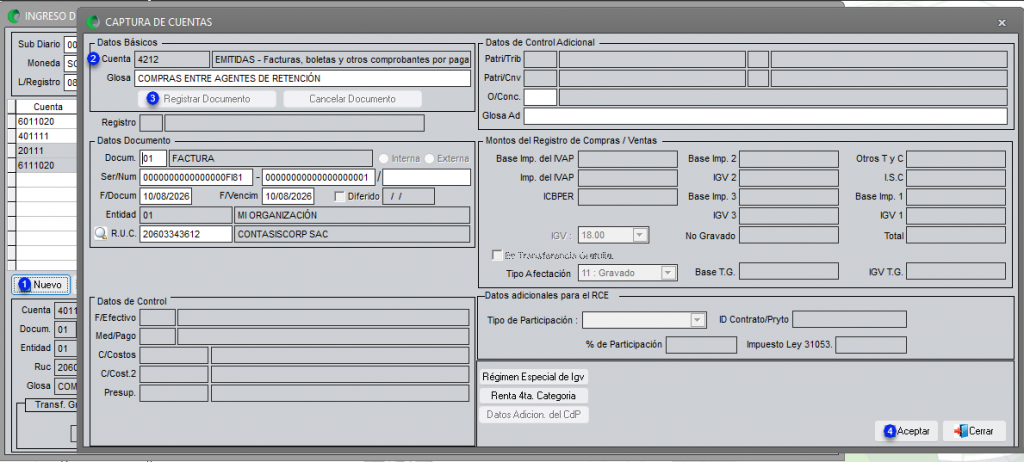This screenshot has height=462, width=1024.
Task: Click the F/Docum date field
Action: click(x=165, y=196)
